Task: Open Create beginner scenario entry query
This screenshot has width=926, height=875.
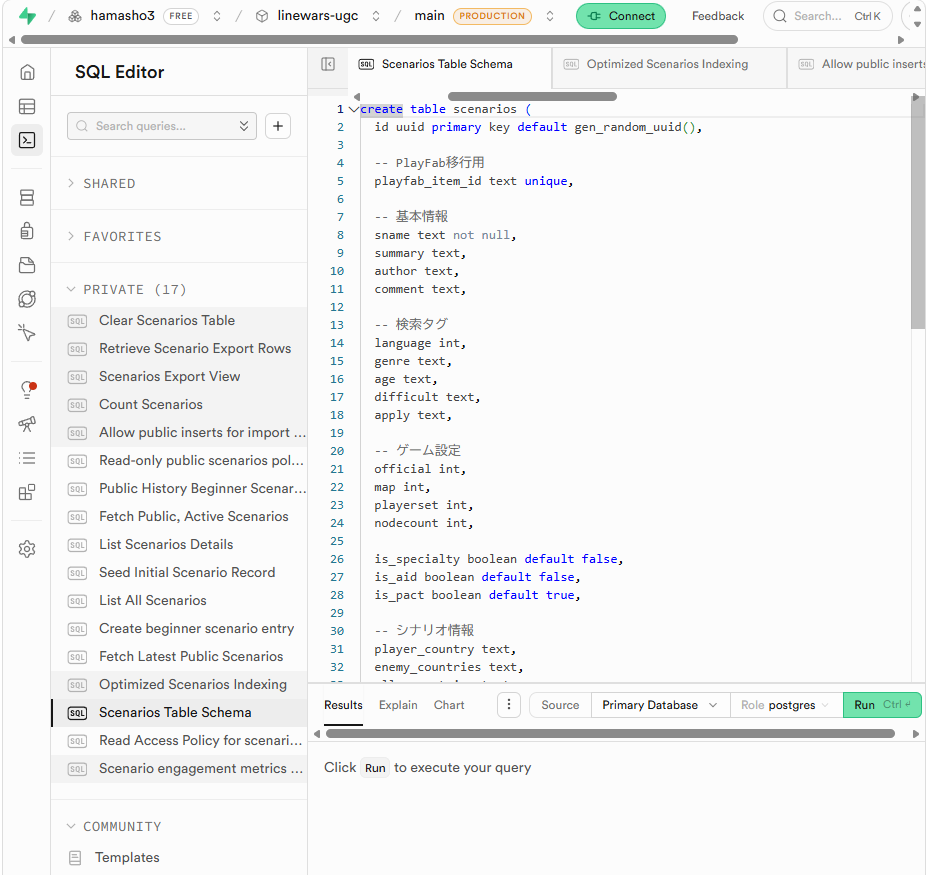Action: click(179, 629)
